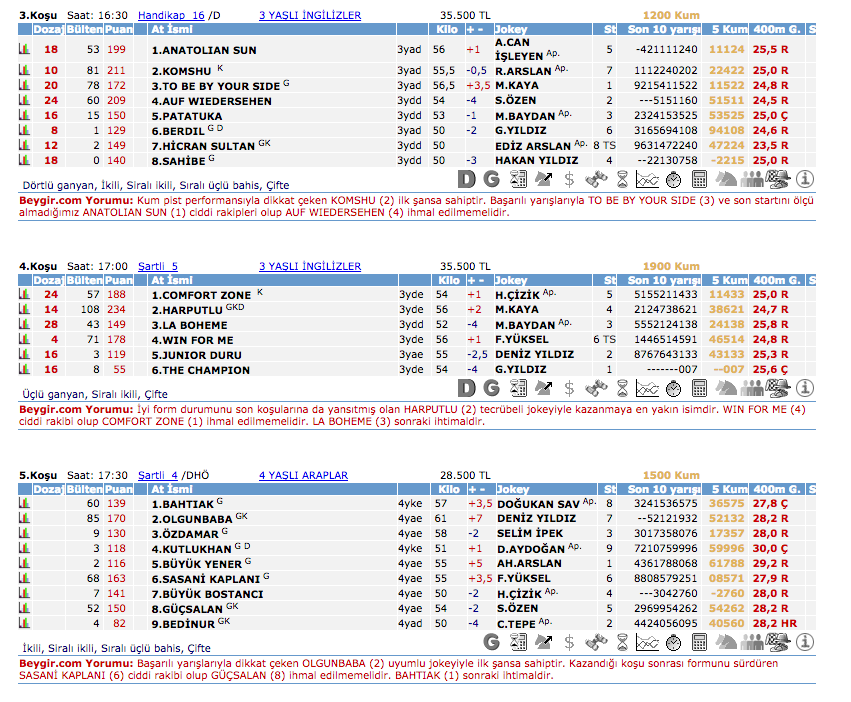
Task: Open the binoculars icon in 3.Koşu toolbar
Action: click(596, 179)
